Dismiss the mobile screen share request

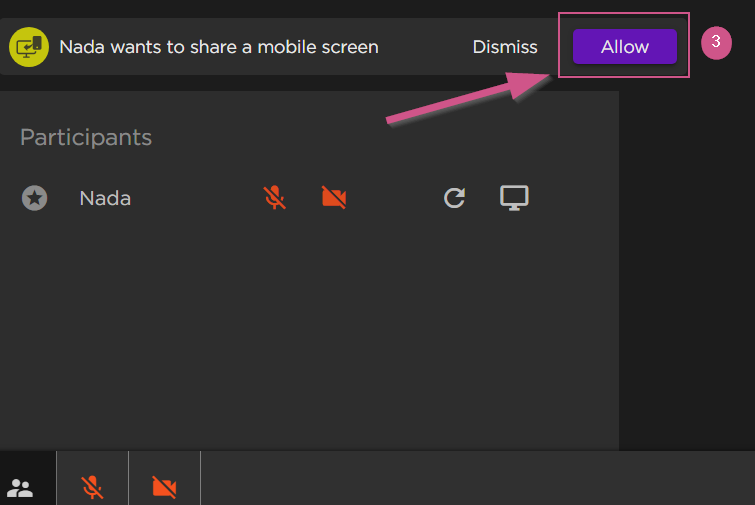click(x=505, y=47)
